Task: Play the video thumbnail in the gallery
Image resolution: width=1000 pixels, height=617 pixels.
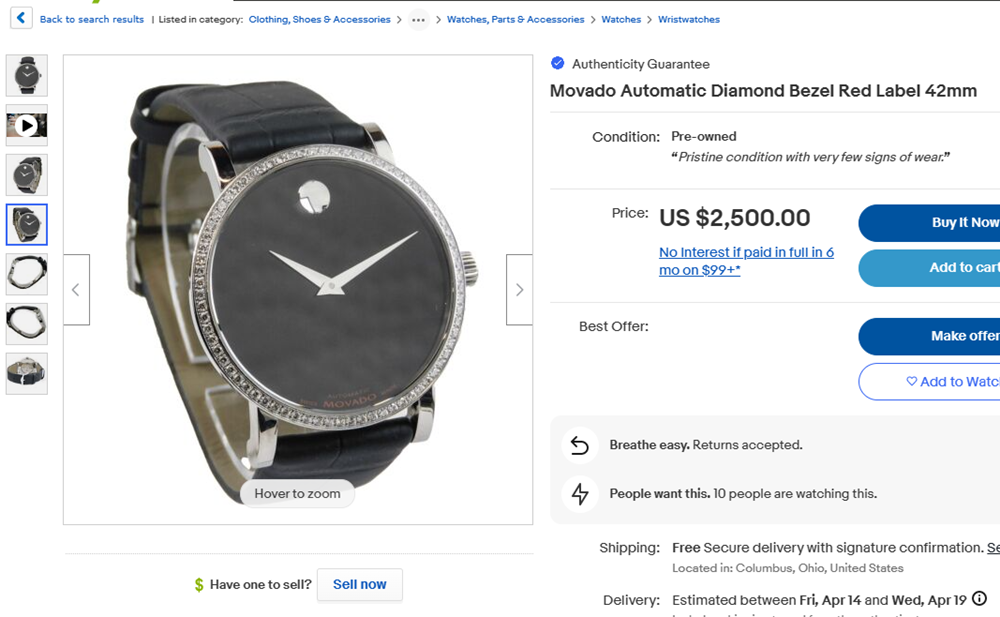Action: coord(27,125)
